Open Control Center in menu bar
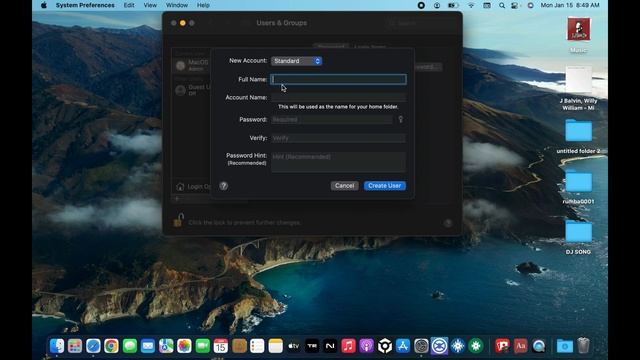 [515, 5]
